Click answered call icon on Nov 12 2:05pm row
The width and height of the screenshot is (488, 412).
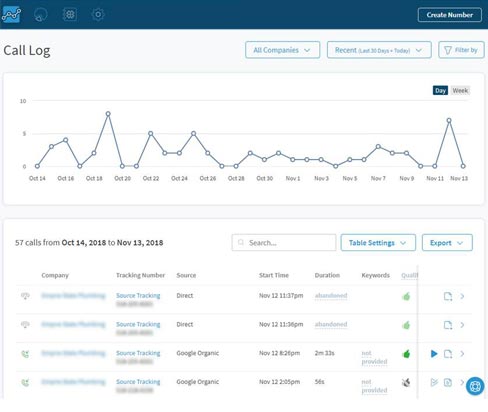[25, 382]
